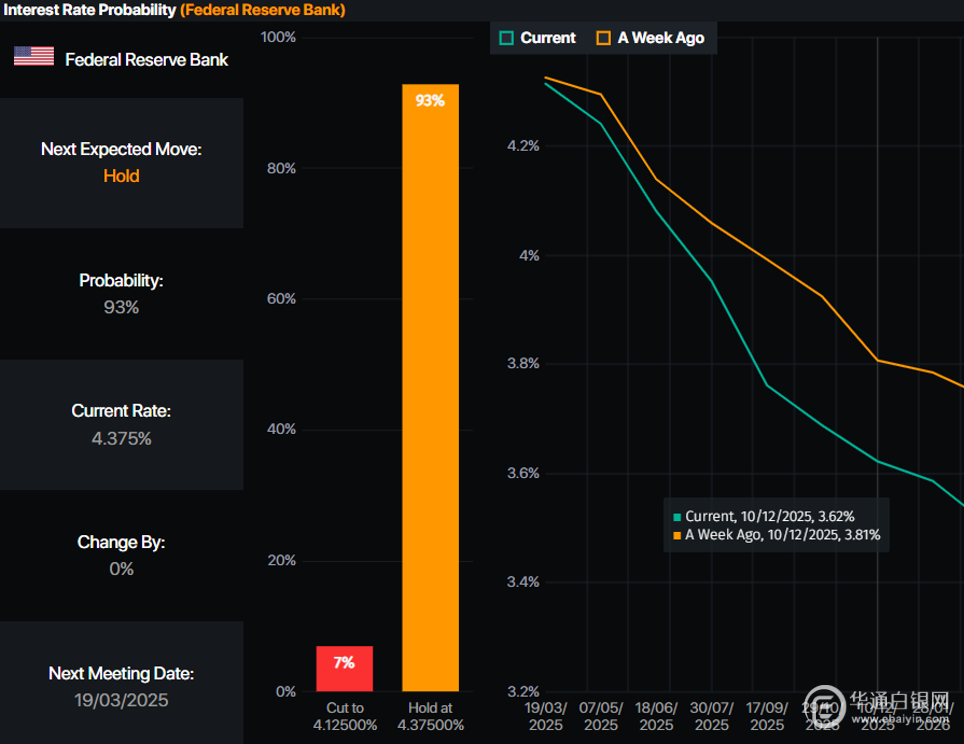Click the 40% bar chart axis label

(x=281, y=429)
